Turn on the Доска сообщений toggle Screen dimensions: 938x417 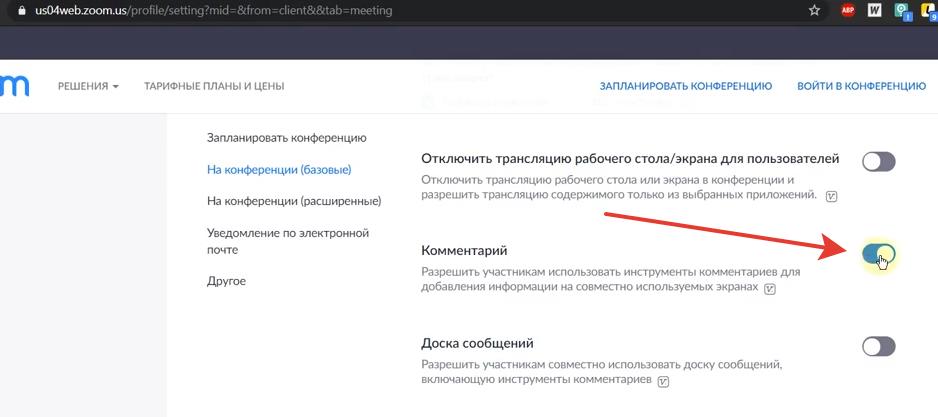(878, 346)
